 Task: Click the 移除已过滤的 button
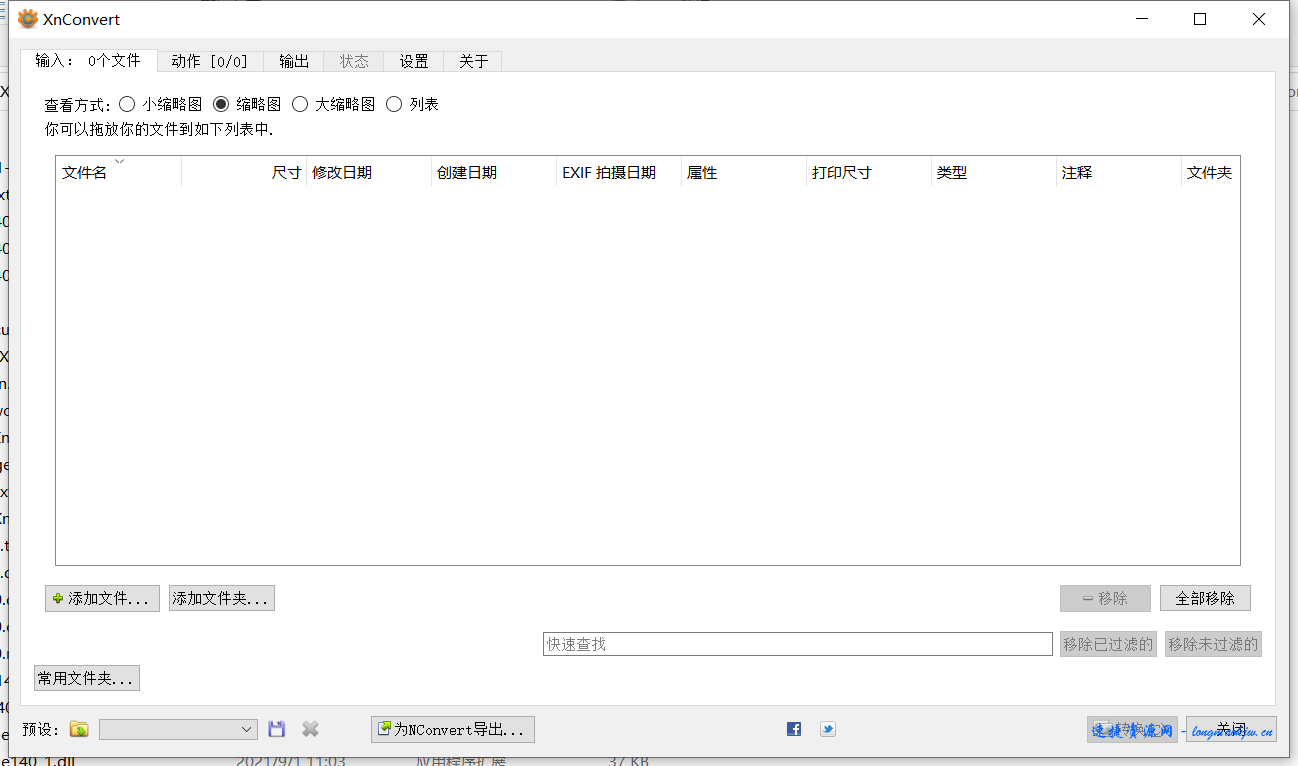click(1108, 644)
